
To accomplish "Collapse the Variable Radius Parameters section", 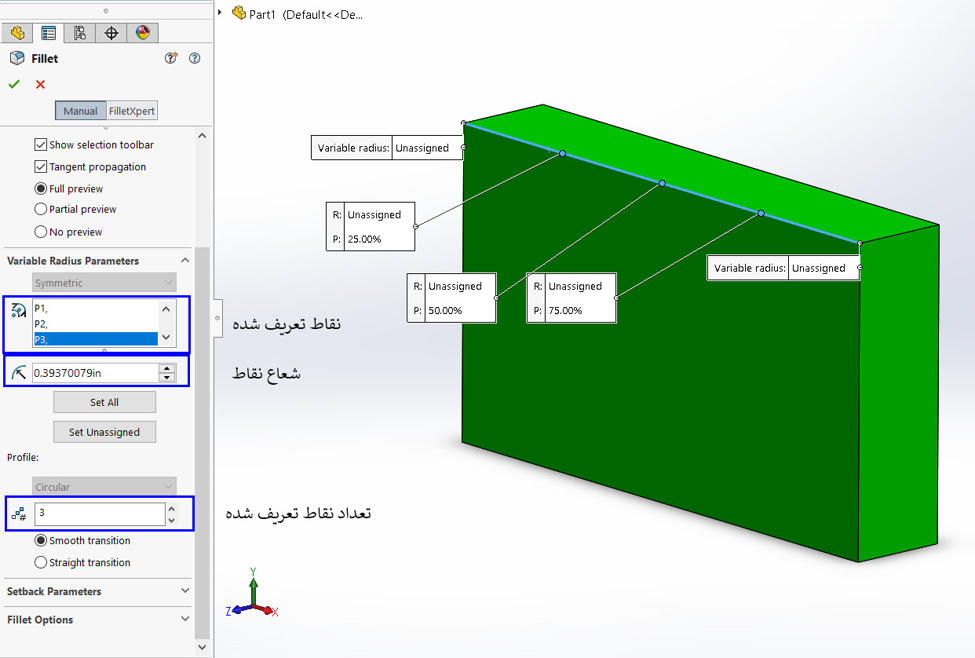I will (x=185, y=260).
